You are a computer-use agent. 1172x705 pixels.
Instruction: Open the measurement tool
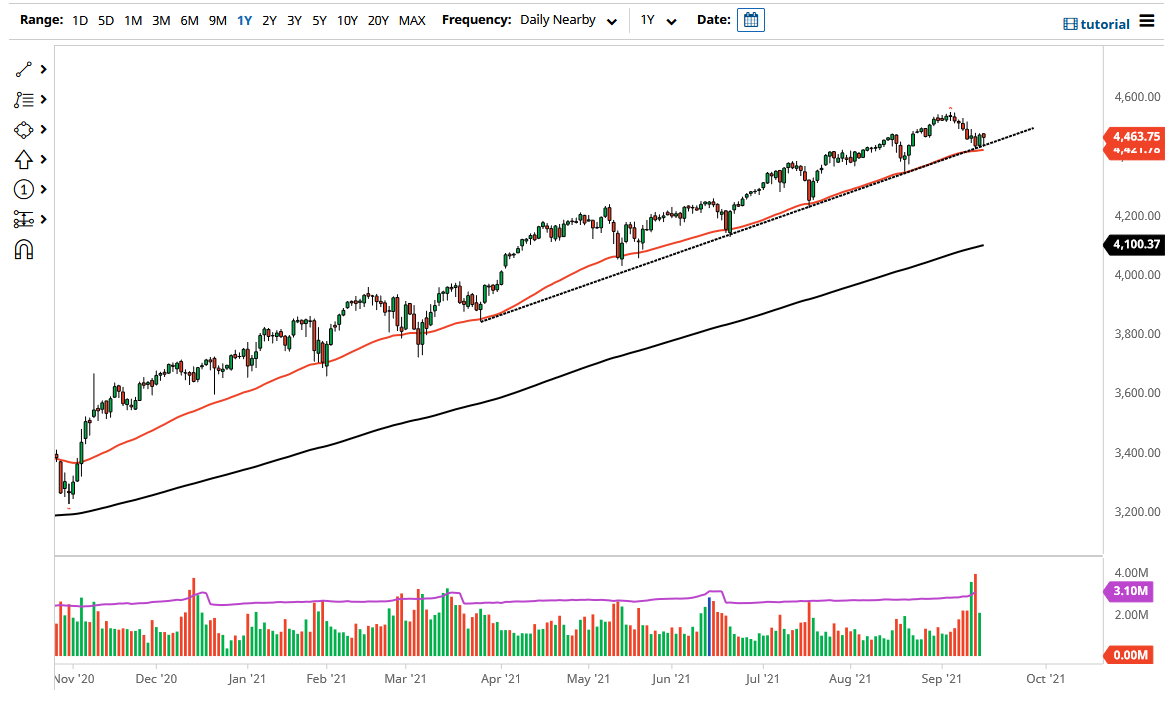pyautogui.click(x=22, y=219)
